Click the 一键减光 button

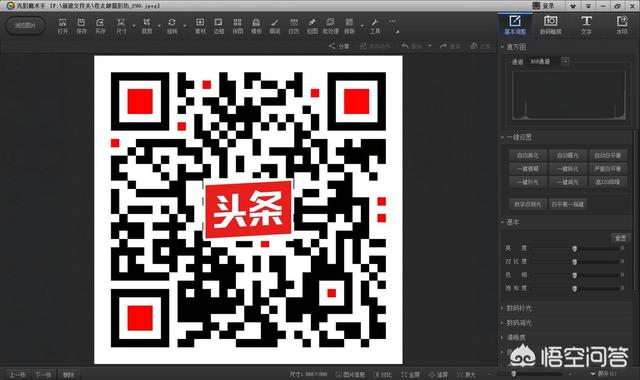[x=568, y=182]
